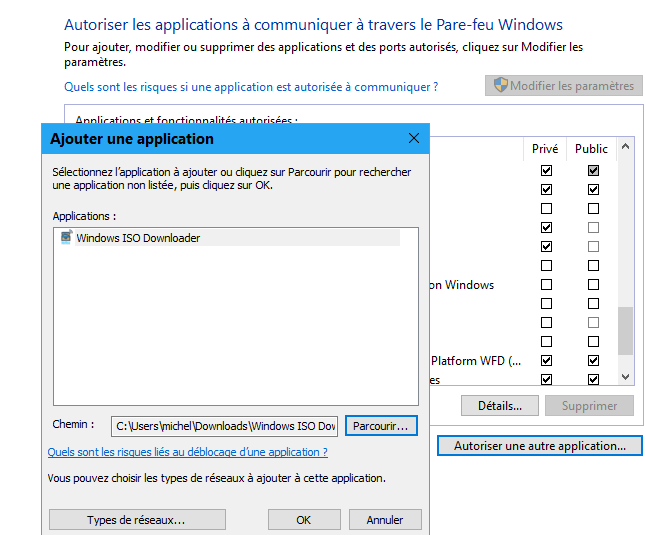Viewport: 646px width, 535px height.
Task: Sort by the Public column header
Action: point(591,149)
